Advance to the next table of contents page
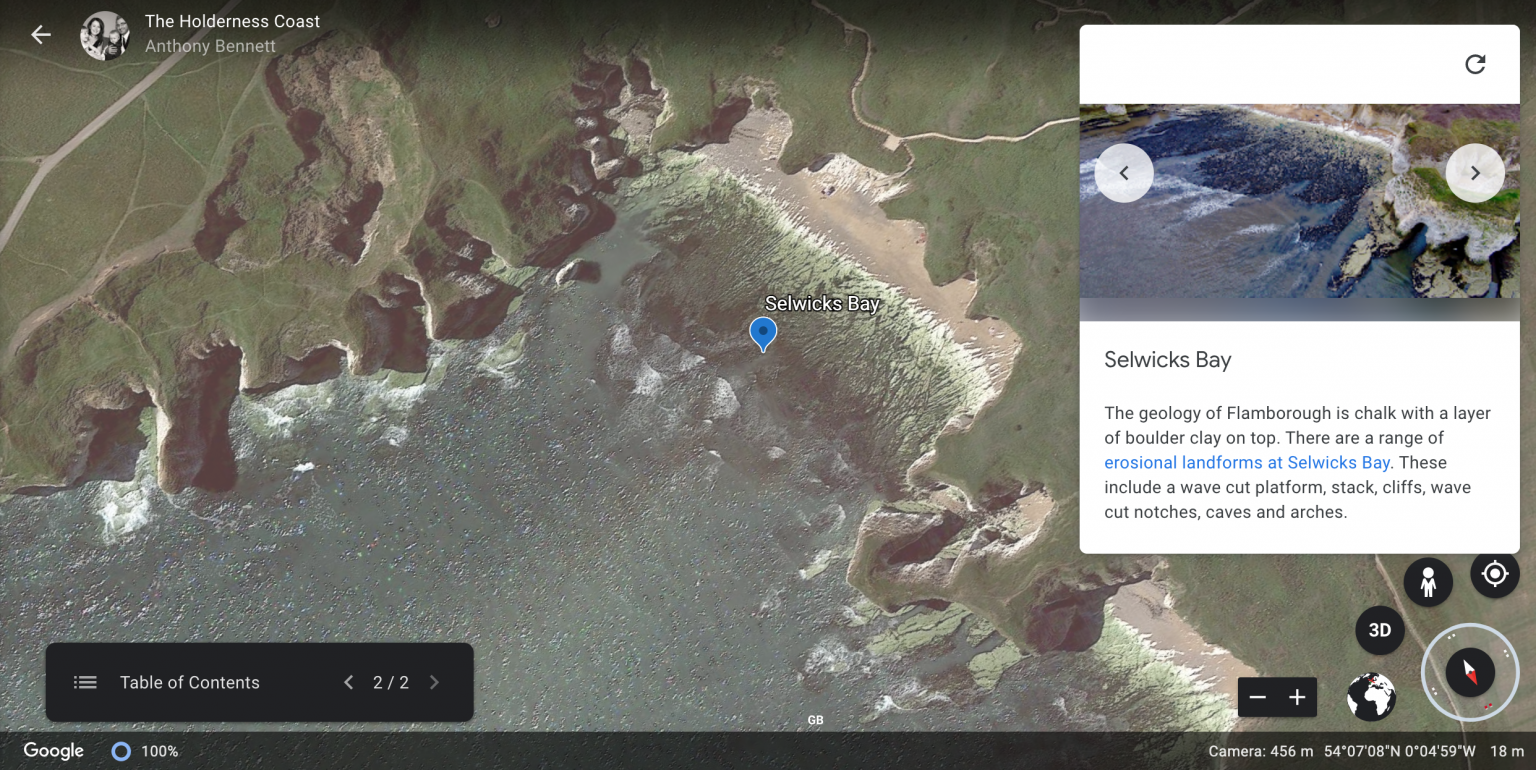The width and height of the screenshot is (1536, 770). 434,682
